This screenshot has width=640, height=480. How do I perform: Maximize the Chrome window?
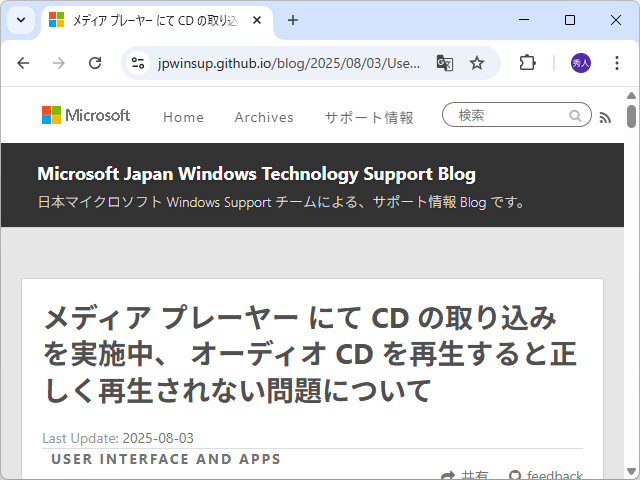[x=570, y=20]
